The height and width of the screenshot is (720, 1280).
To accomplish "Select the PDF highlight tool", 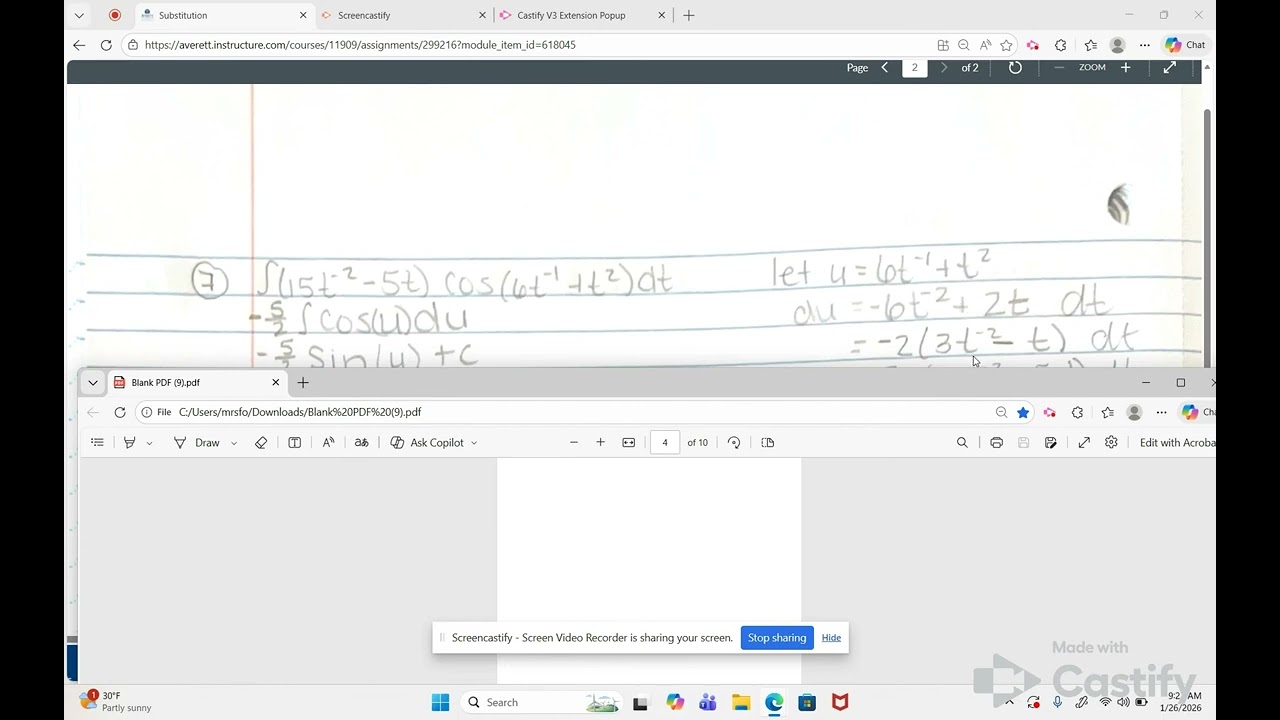I will pos(129,442).
